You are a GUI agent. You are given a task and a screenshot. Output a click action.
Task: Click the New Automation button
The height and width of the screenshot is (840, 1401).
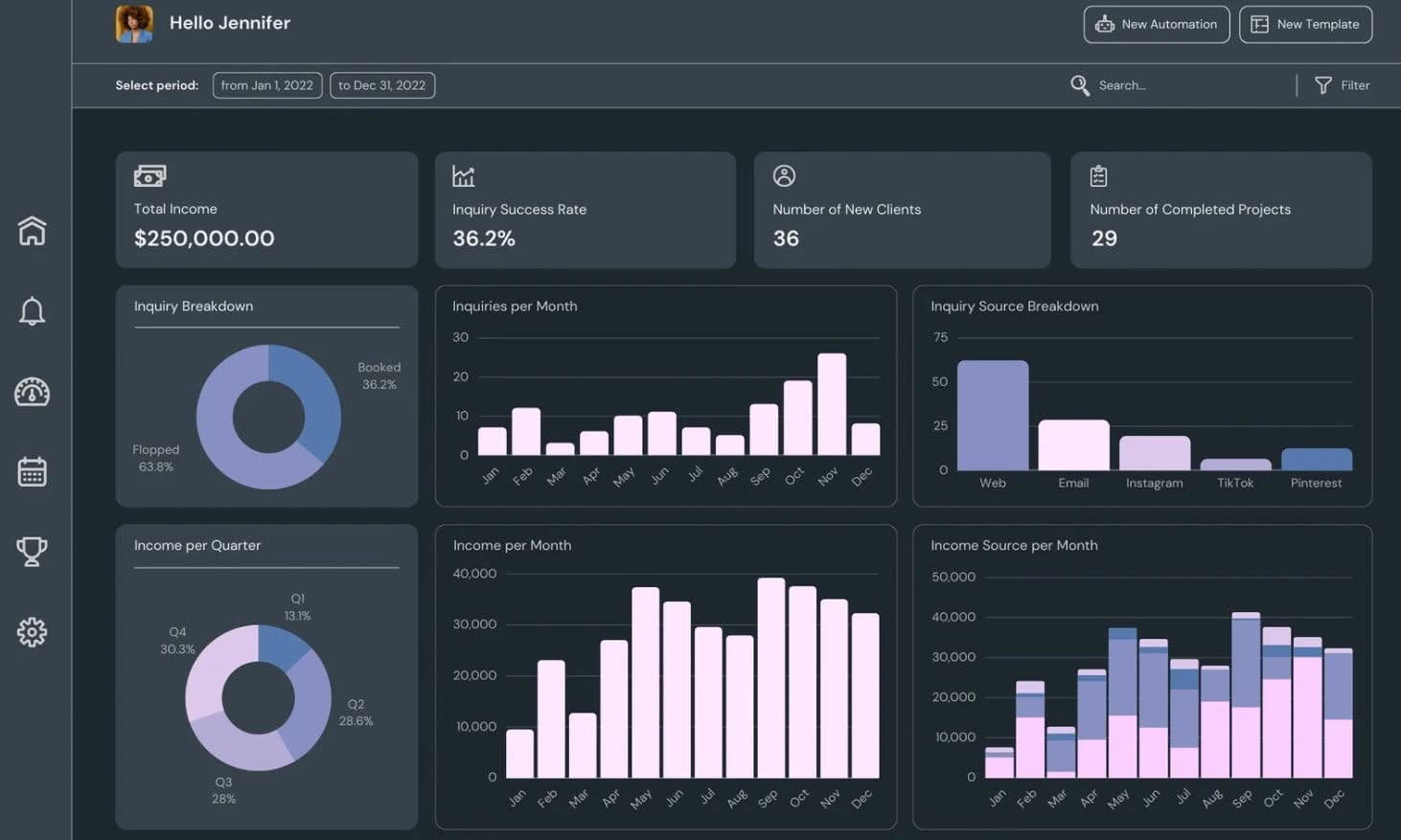click(1157, 24)
